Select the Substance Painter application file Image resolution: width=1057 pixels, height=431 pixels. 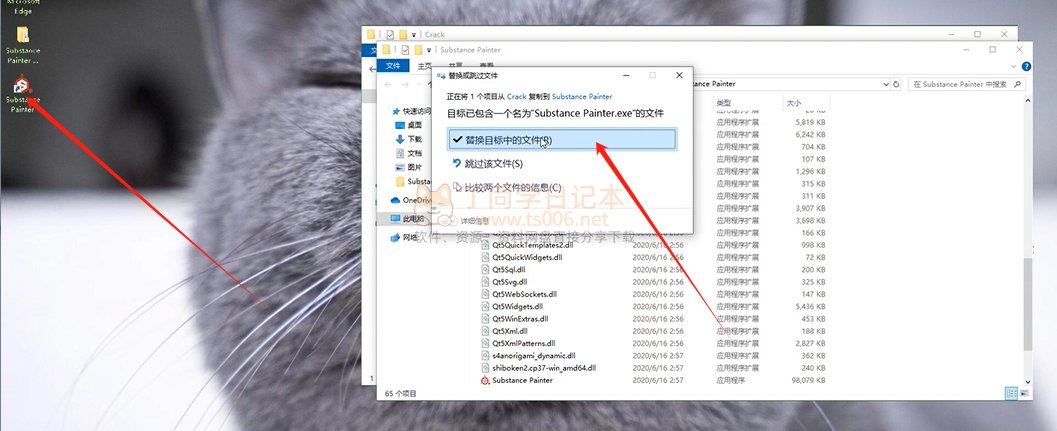point(522,380)
